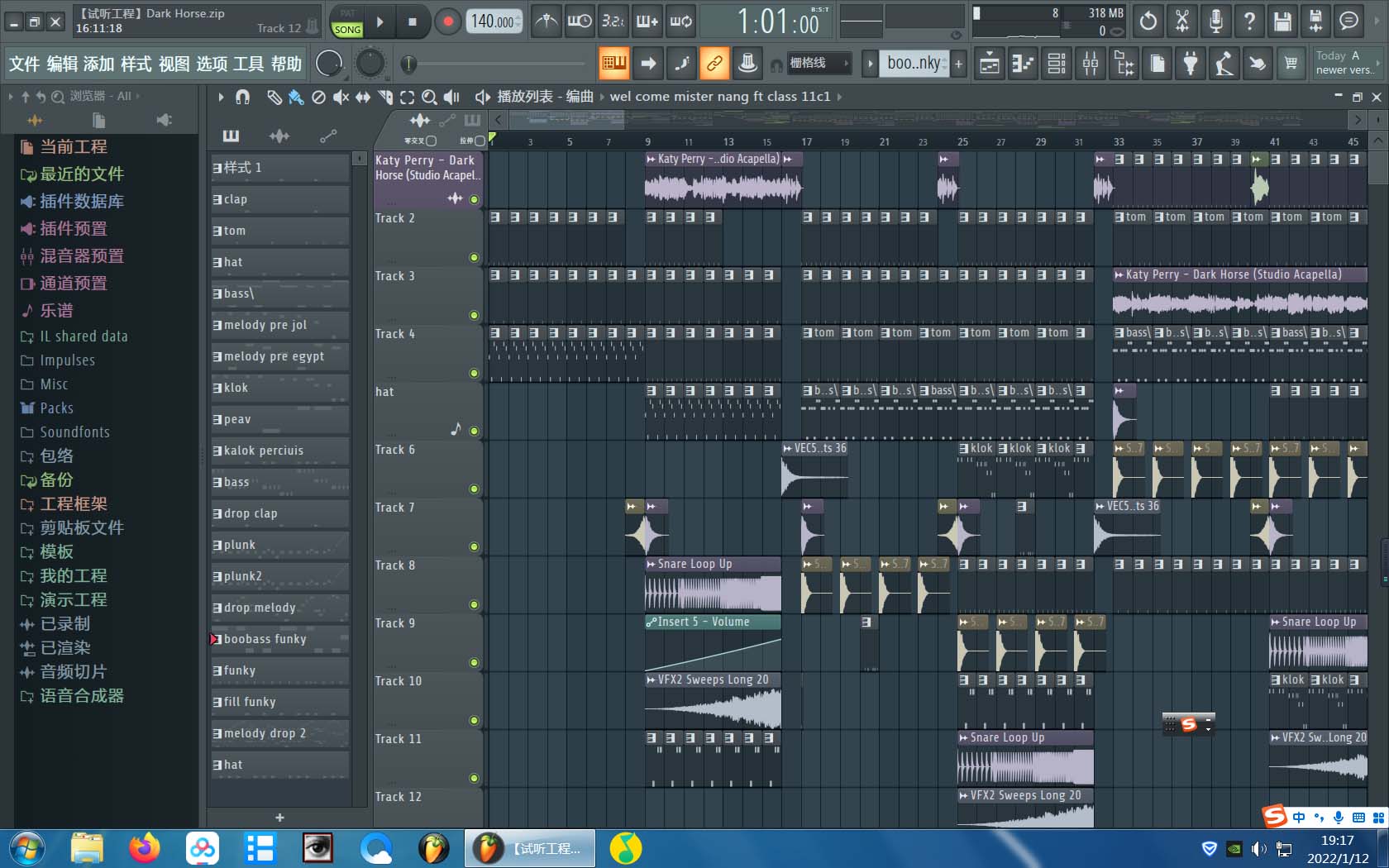Click the metronome icon in transport bar
Screen dimensions: 1389x868
(546, 21)
